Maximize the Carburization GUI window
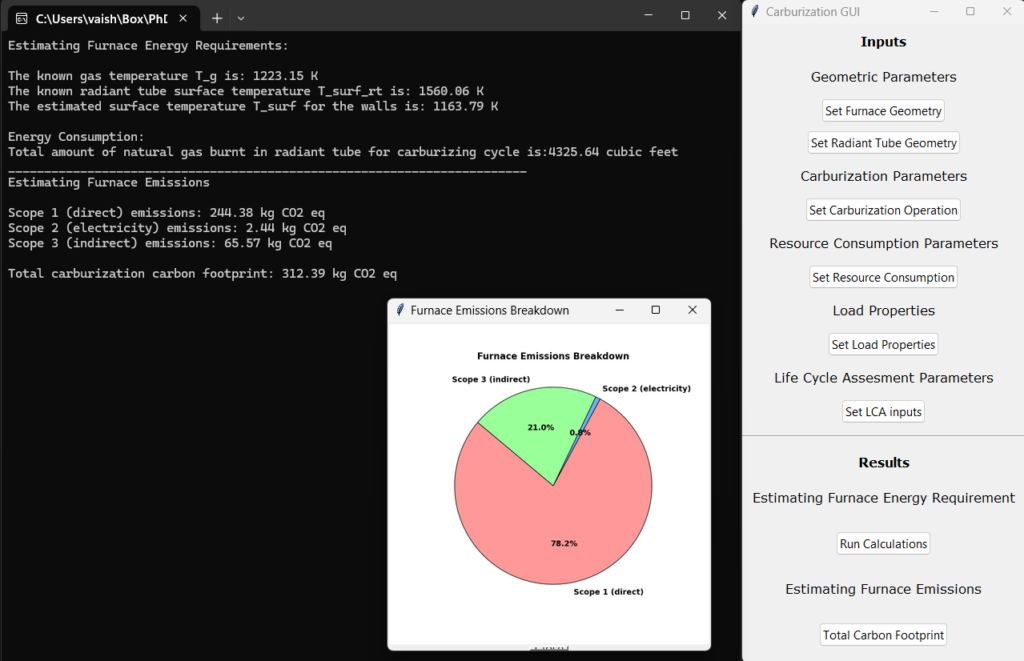 coord(970,11)
